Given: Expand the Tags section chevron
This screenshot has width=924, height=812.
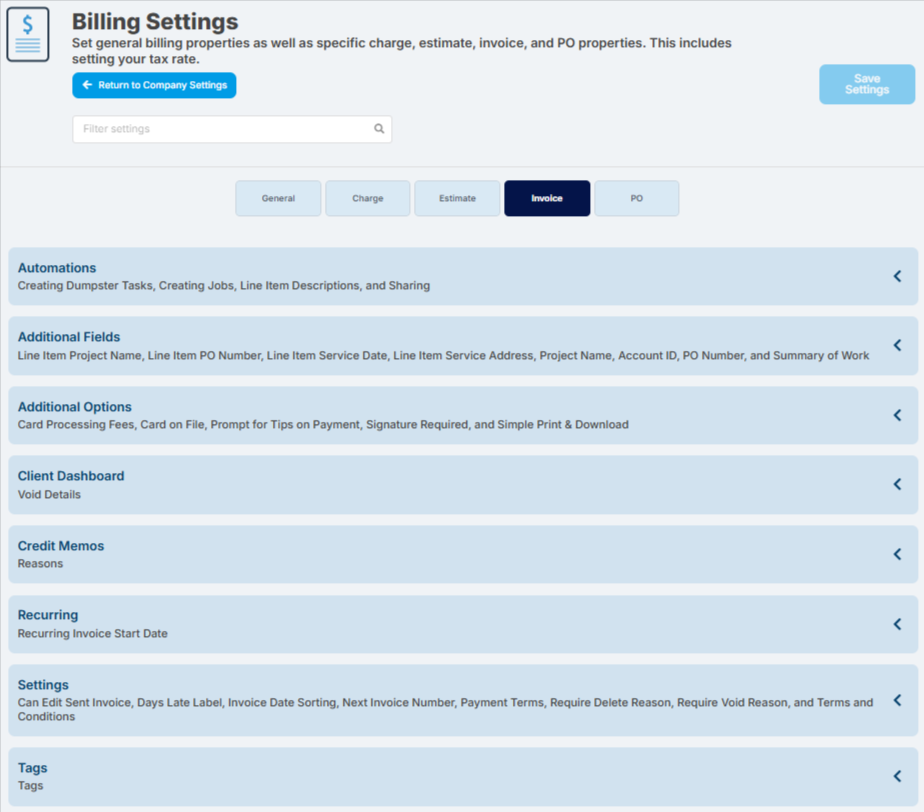Looking at the screenshot, I should point(897,776).
